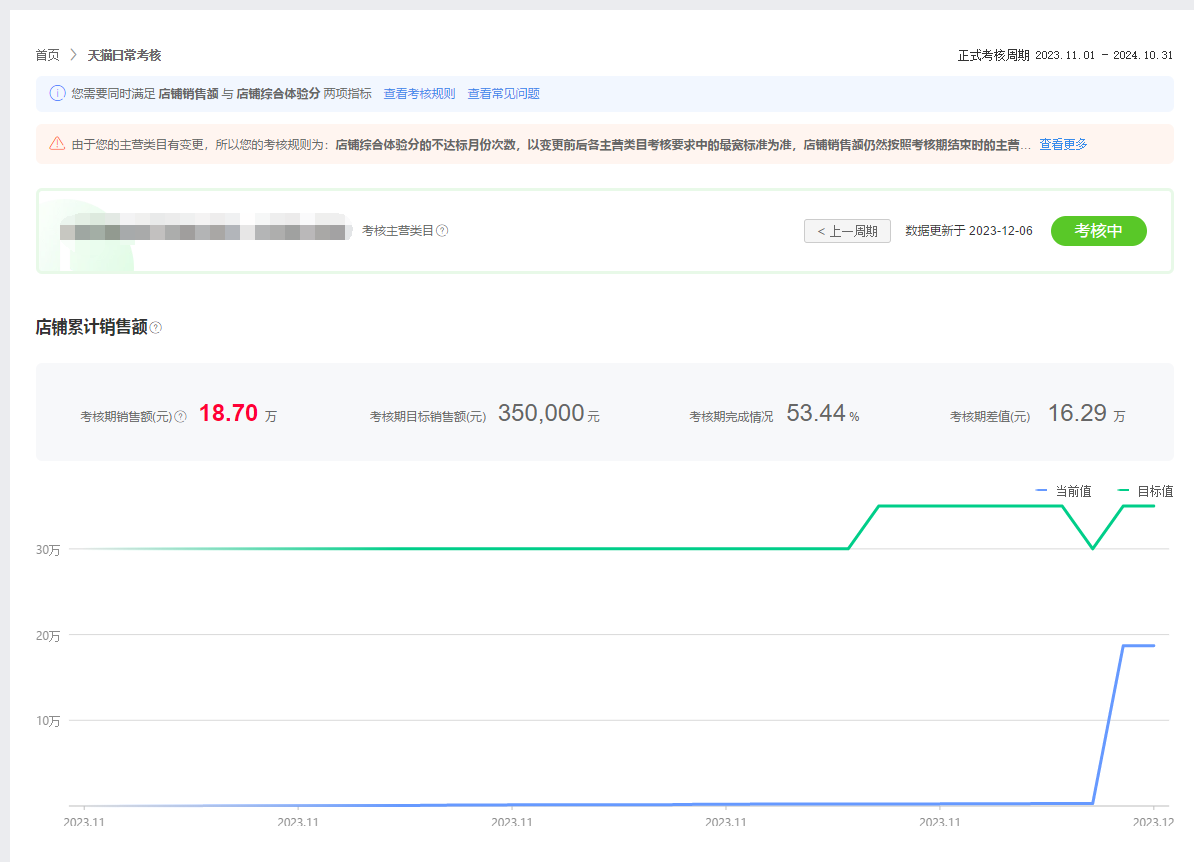The height and width of the screenshot is (862, 1194).
Task: Click help icon beside 店铺累计销售额 heading
Action: [156, 328]
